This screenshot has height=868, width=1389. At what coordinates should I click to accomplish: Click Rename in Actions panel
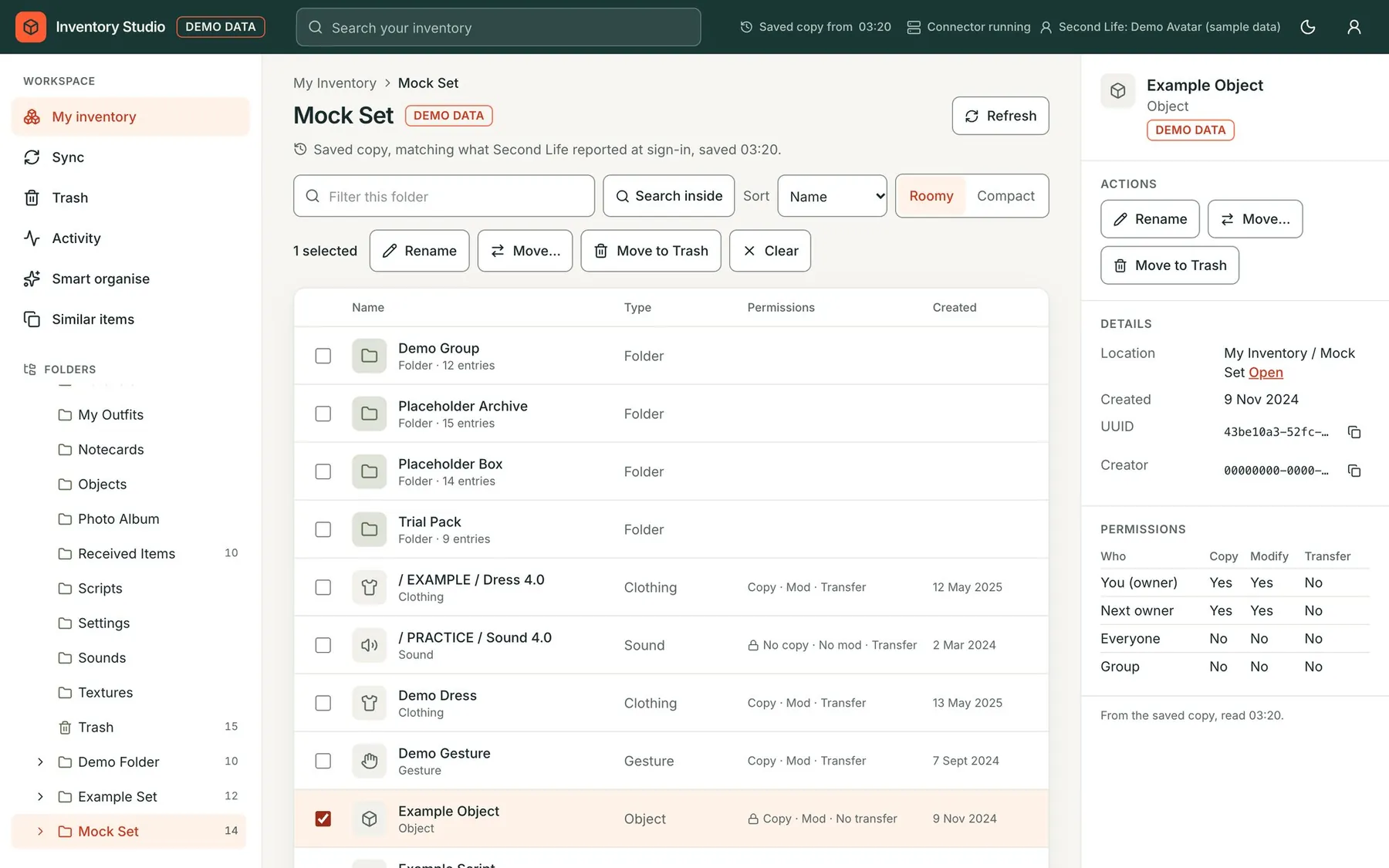pos(1150,219)
